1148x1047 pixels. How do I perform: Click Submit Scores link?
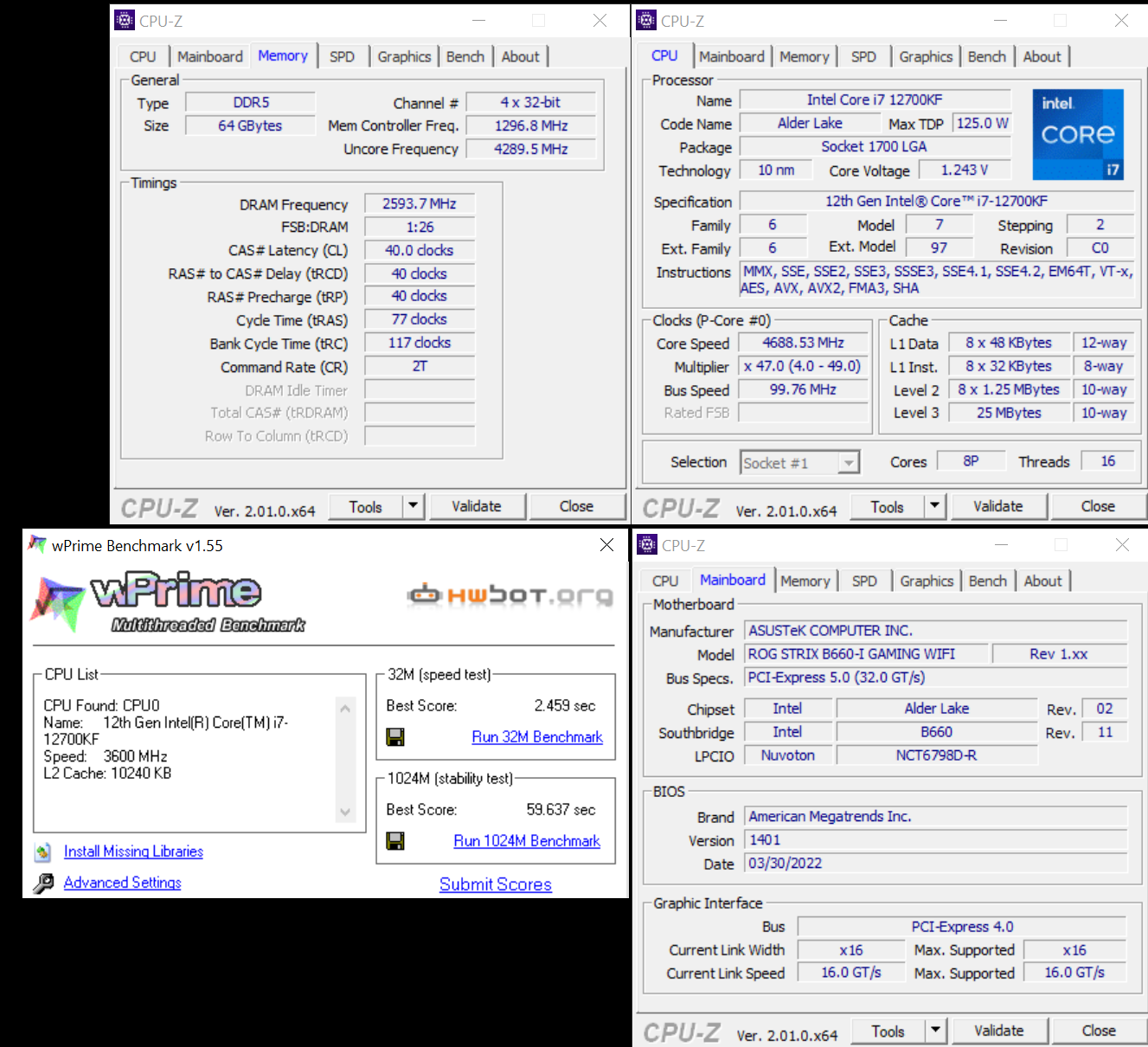point(496,884)
